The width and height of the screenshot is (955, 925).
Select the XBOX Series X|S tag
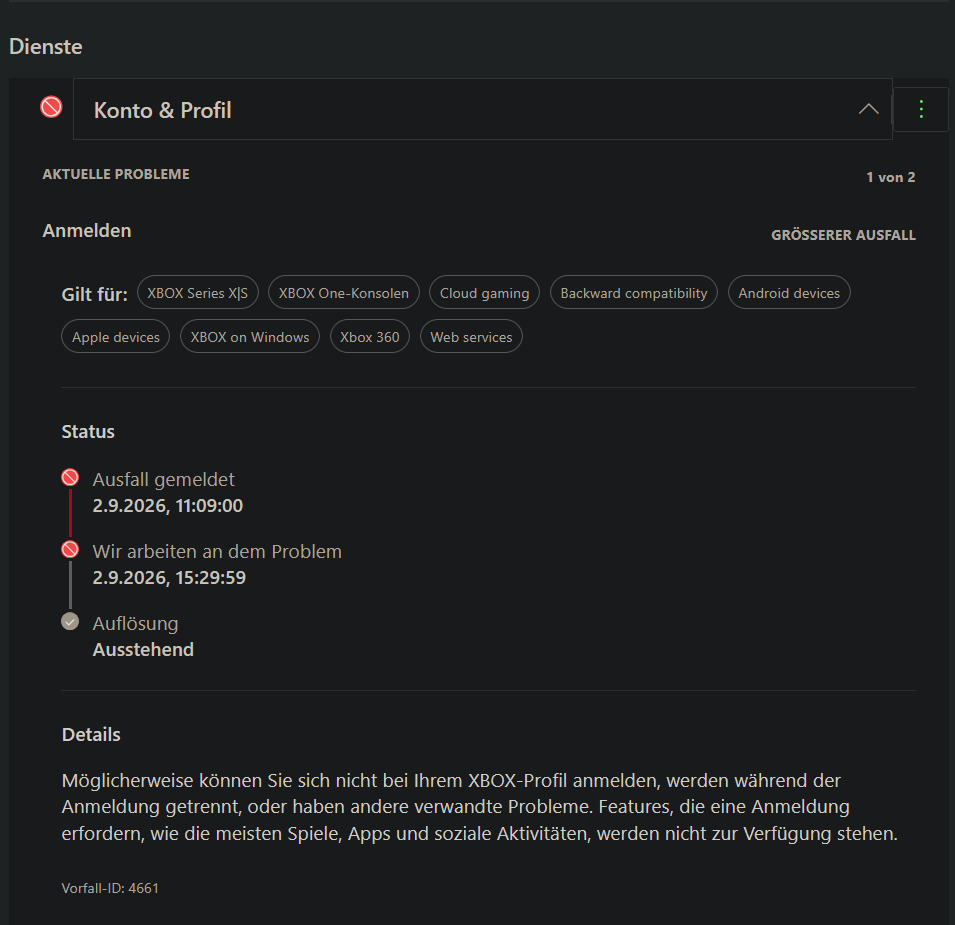point(198,293)
